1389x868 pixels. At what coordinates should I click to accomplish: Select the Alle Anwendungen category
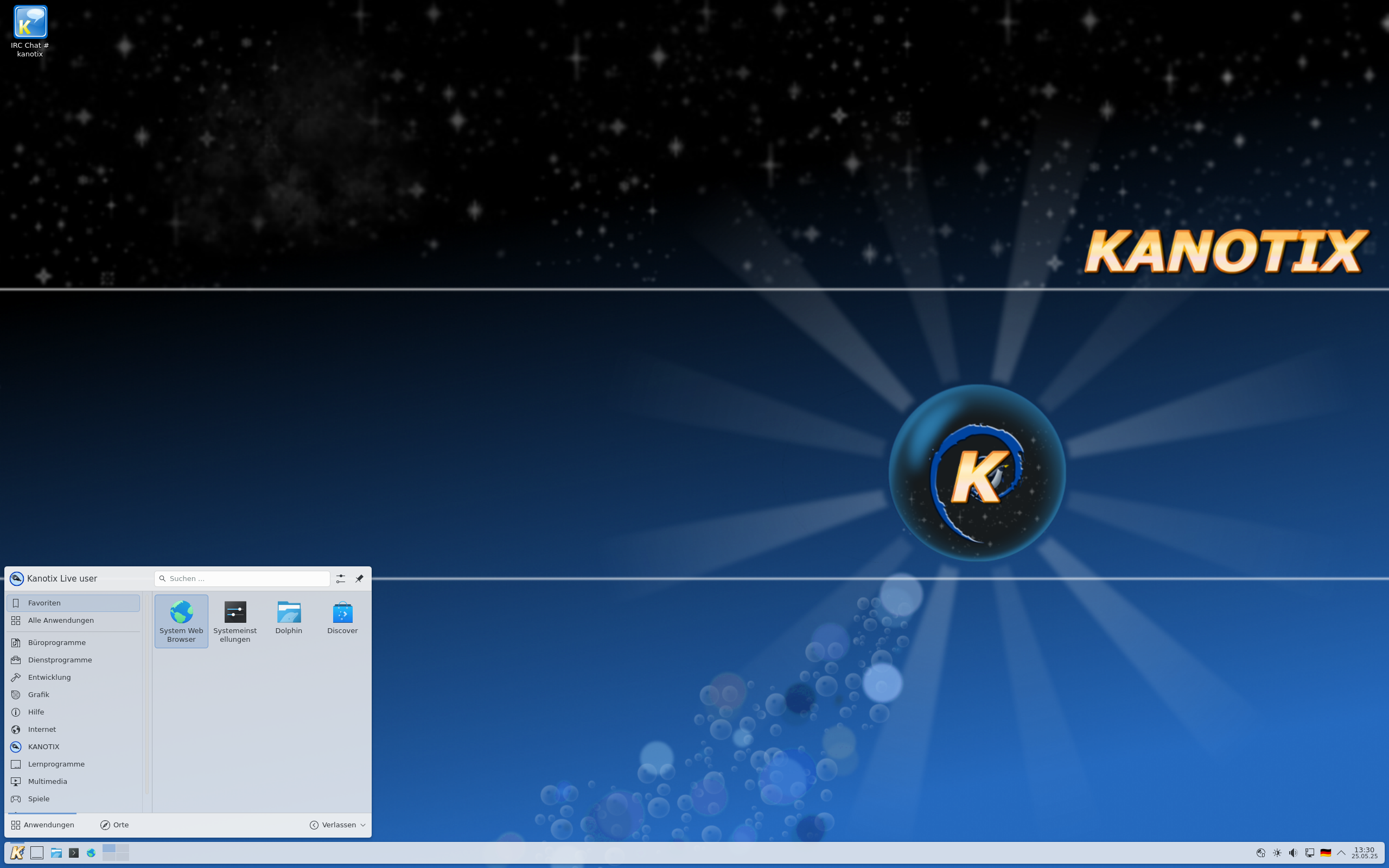tap(73, 620)
